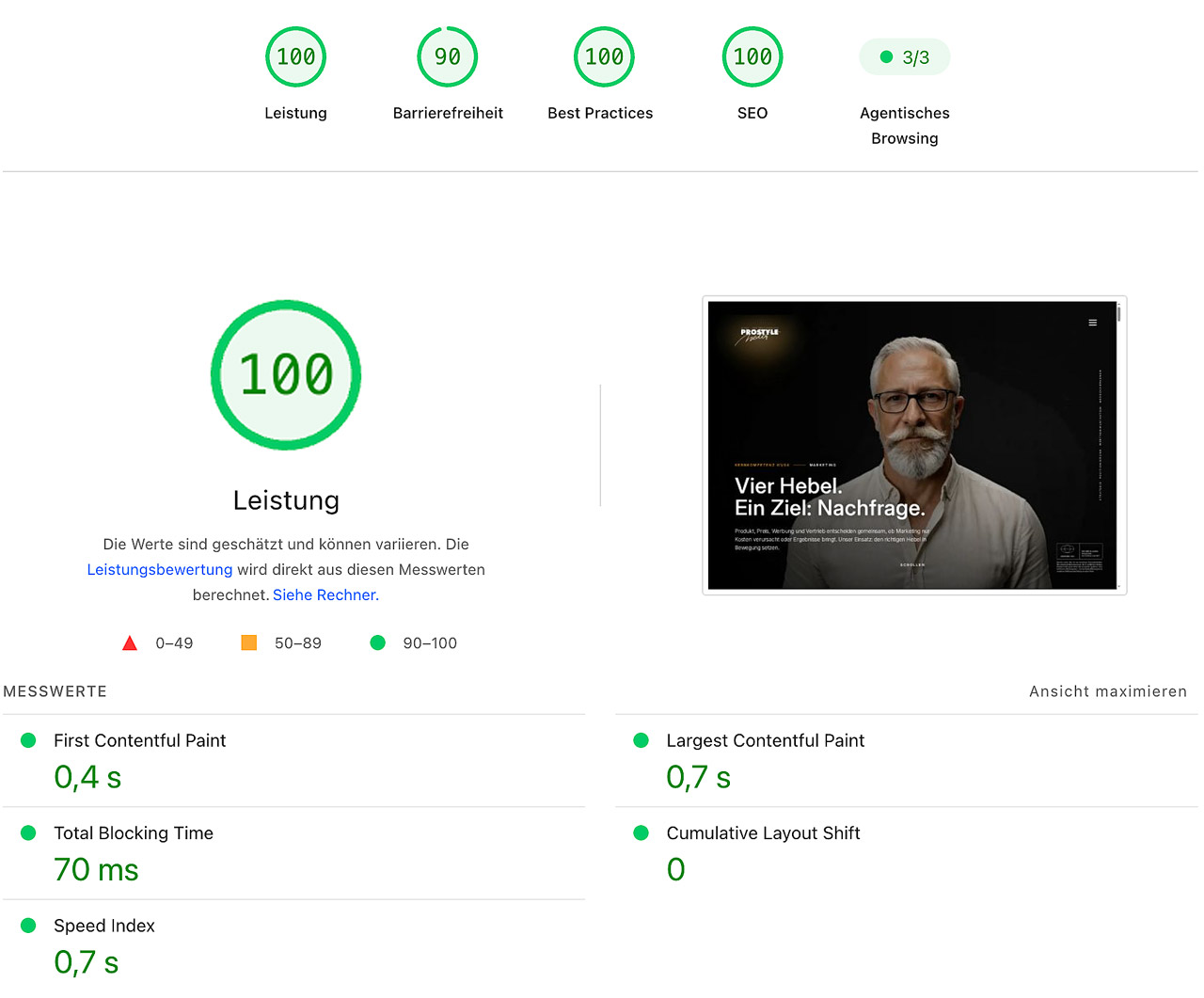Select the 70 ms blocking time value
The height and width of the screenshot is (998, 1204).
[x=96, y=870]
